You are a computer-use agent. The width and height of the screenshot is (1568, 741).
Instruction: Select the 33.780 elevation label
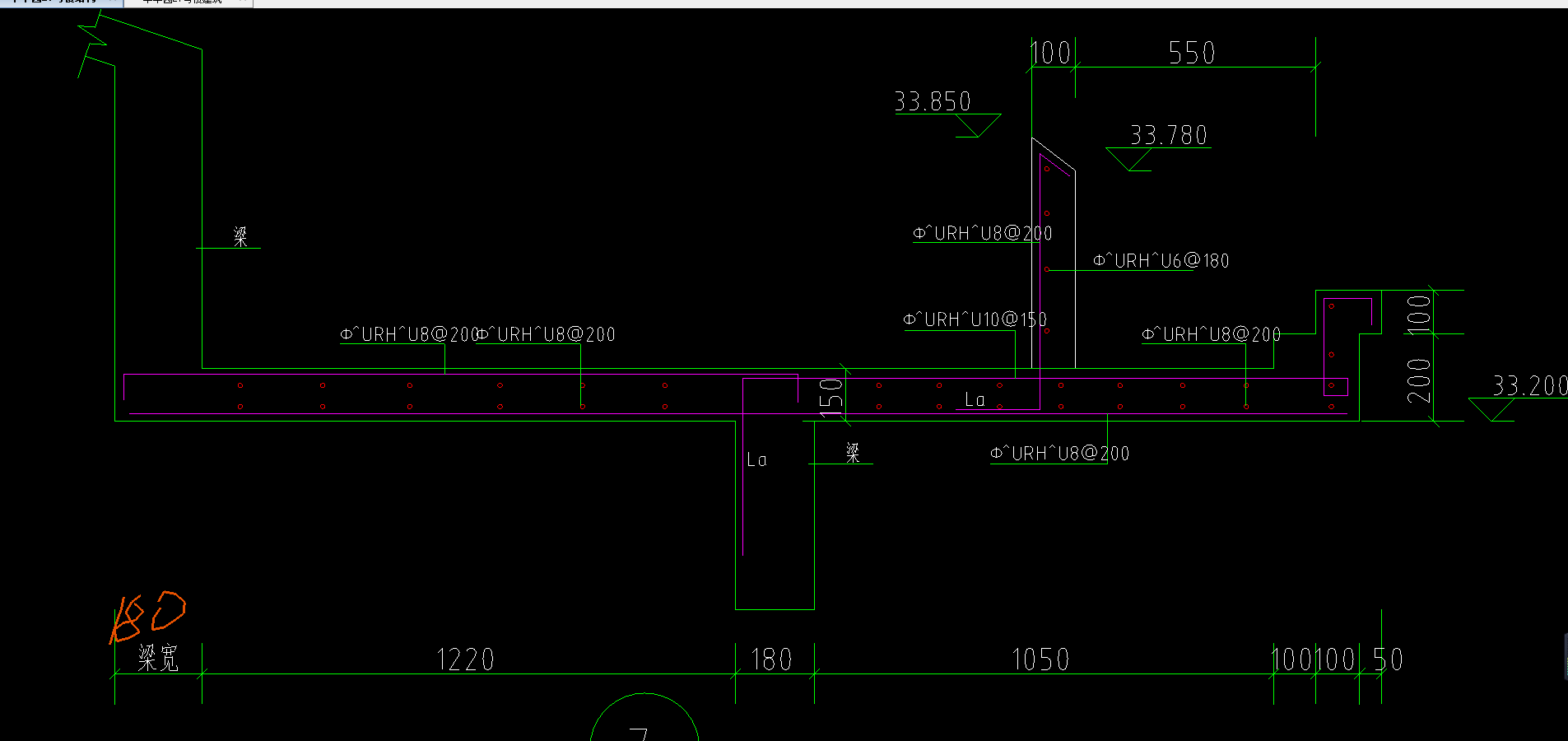1168,135
